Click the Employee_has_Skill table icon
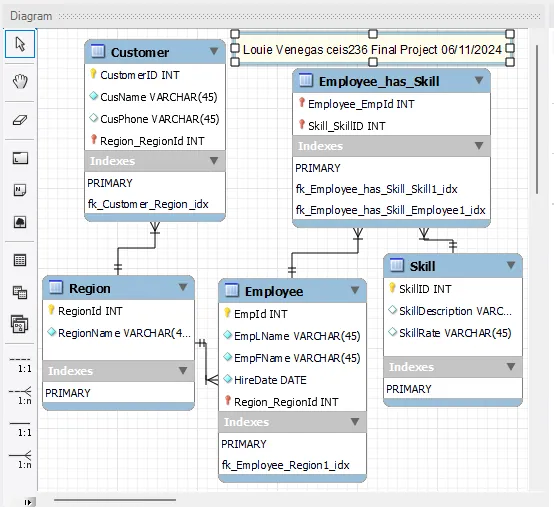554x507 pixels. (306, 80)
